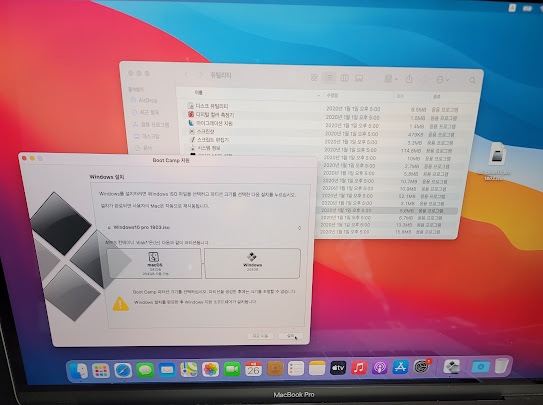Open Maps from the Dock
543x405 pixels.
[189, 369]
